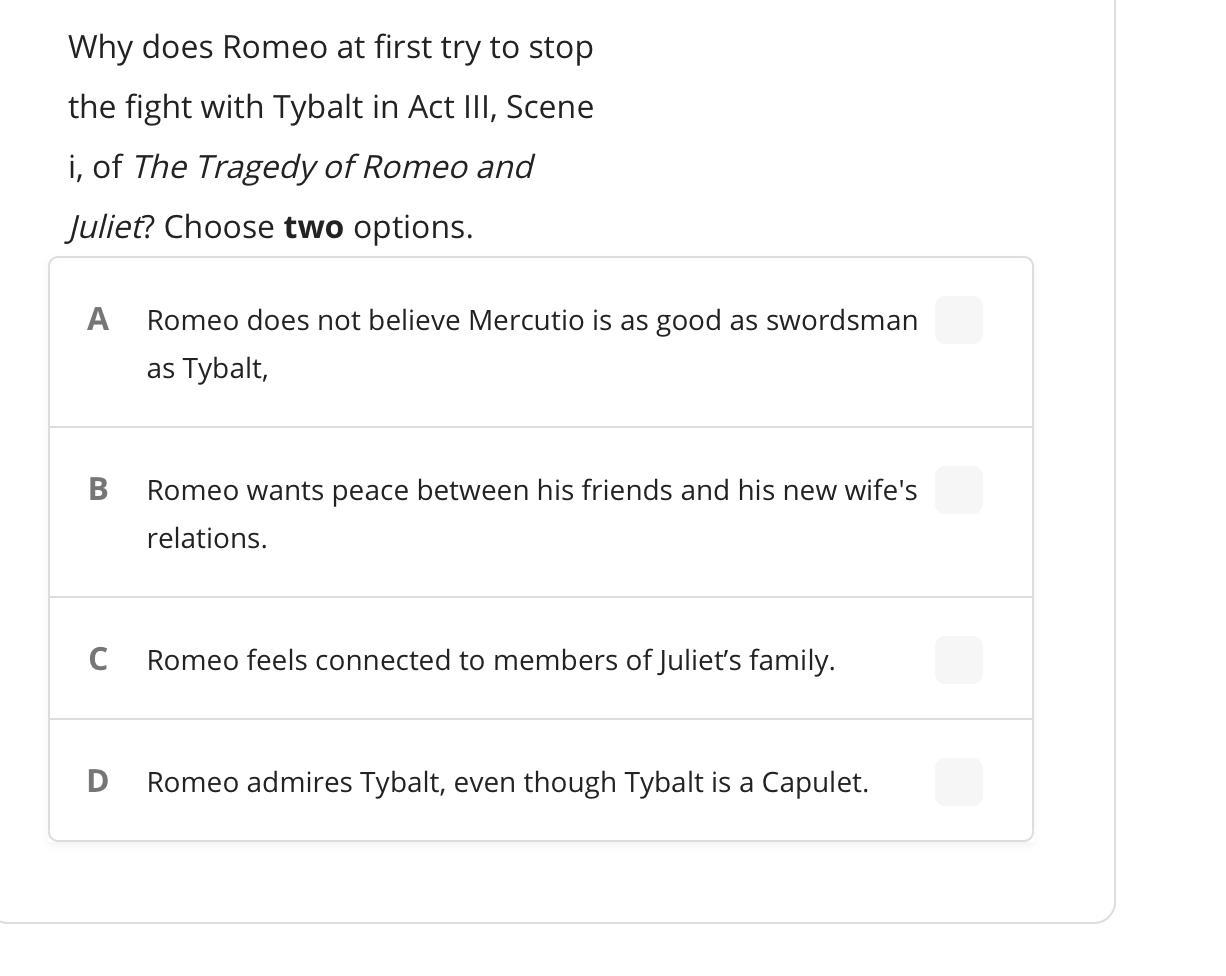Click the 'relations.' text in option B
Viewport: 1226px width, 976px height.
[x=206, y=538]
